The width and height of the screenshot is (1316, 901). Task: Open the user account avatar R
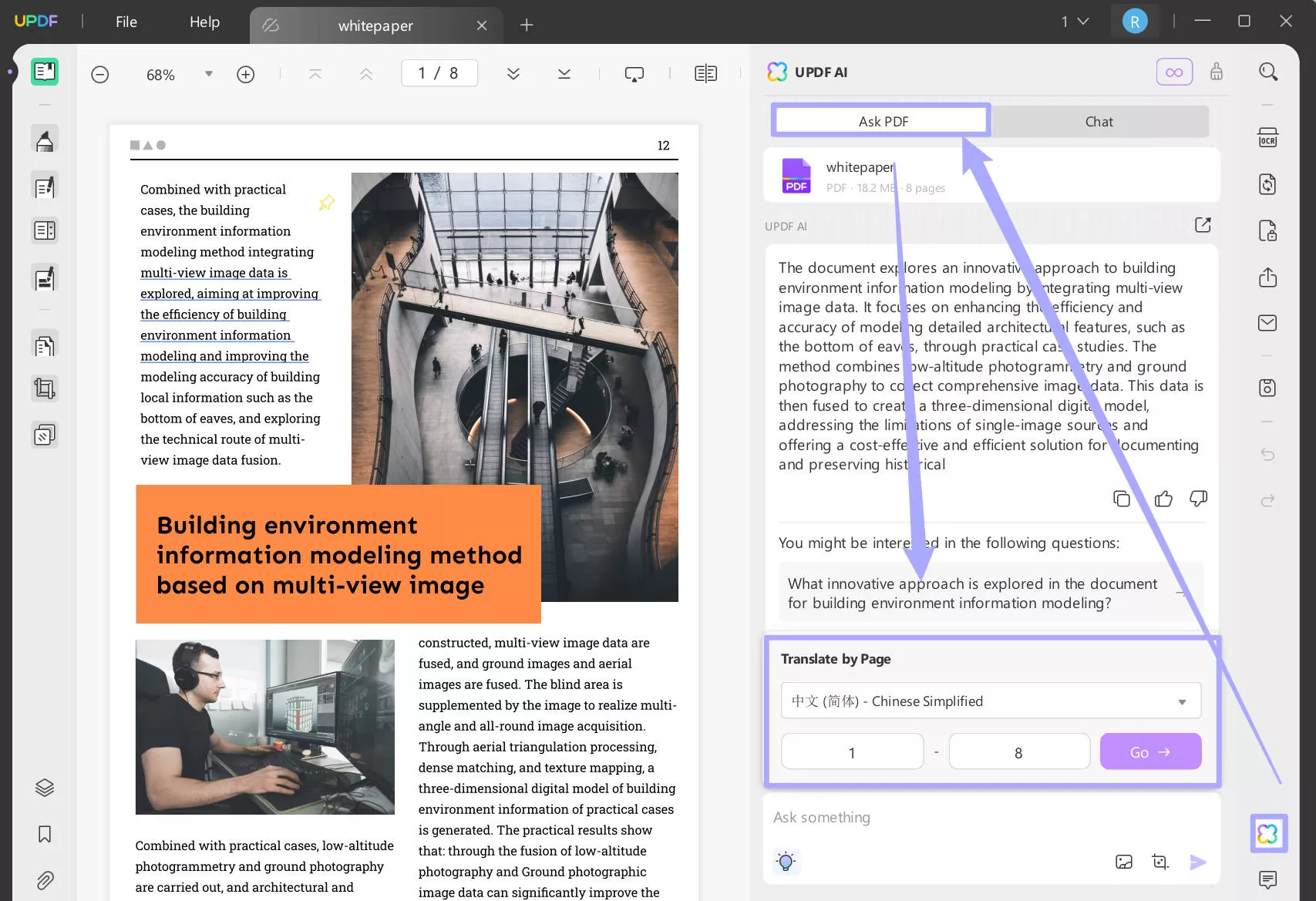[1134, 22]
